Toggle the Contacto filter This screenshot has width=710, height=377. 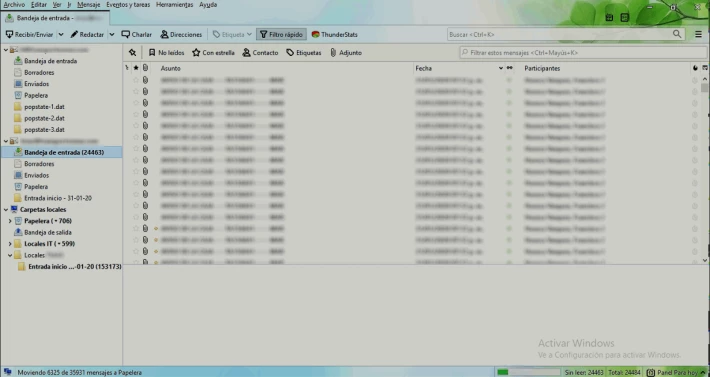[260, 52]
